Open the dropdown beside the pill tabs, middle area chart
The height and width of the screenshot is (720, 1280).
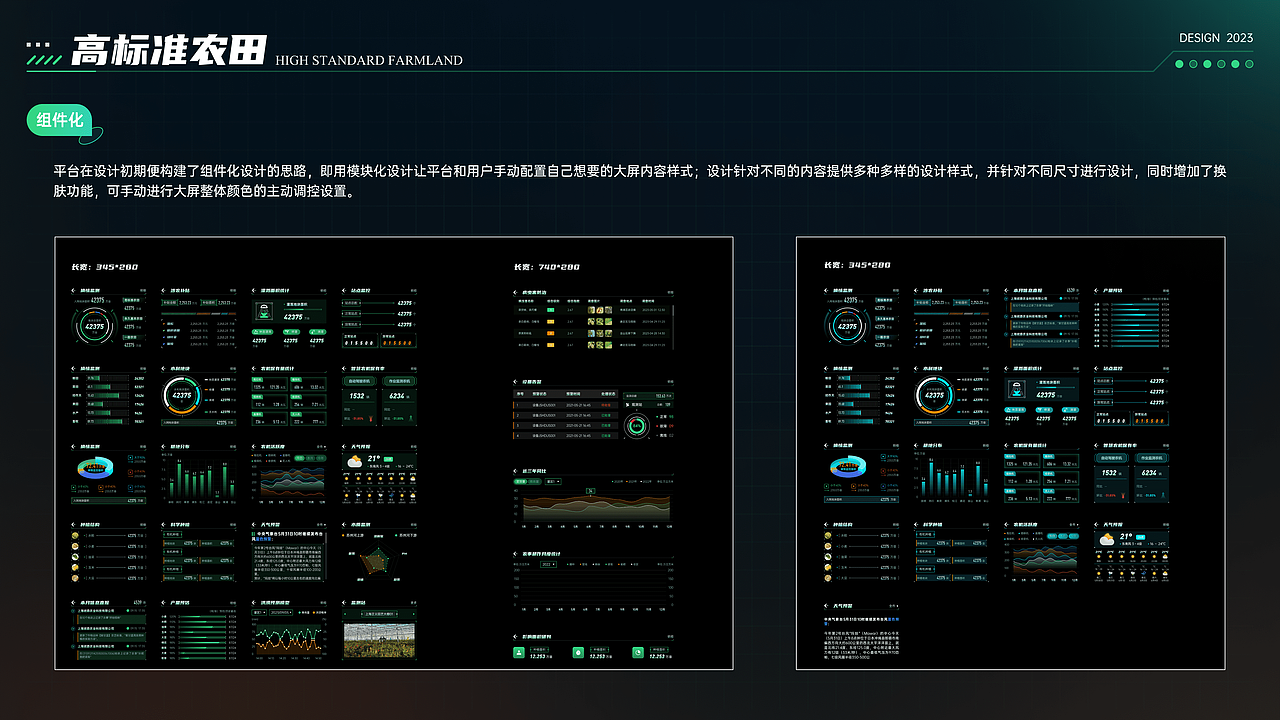(553, 481)
